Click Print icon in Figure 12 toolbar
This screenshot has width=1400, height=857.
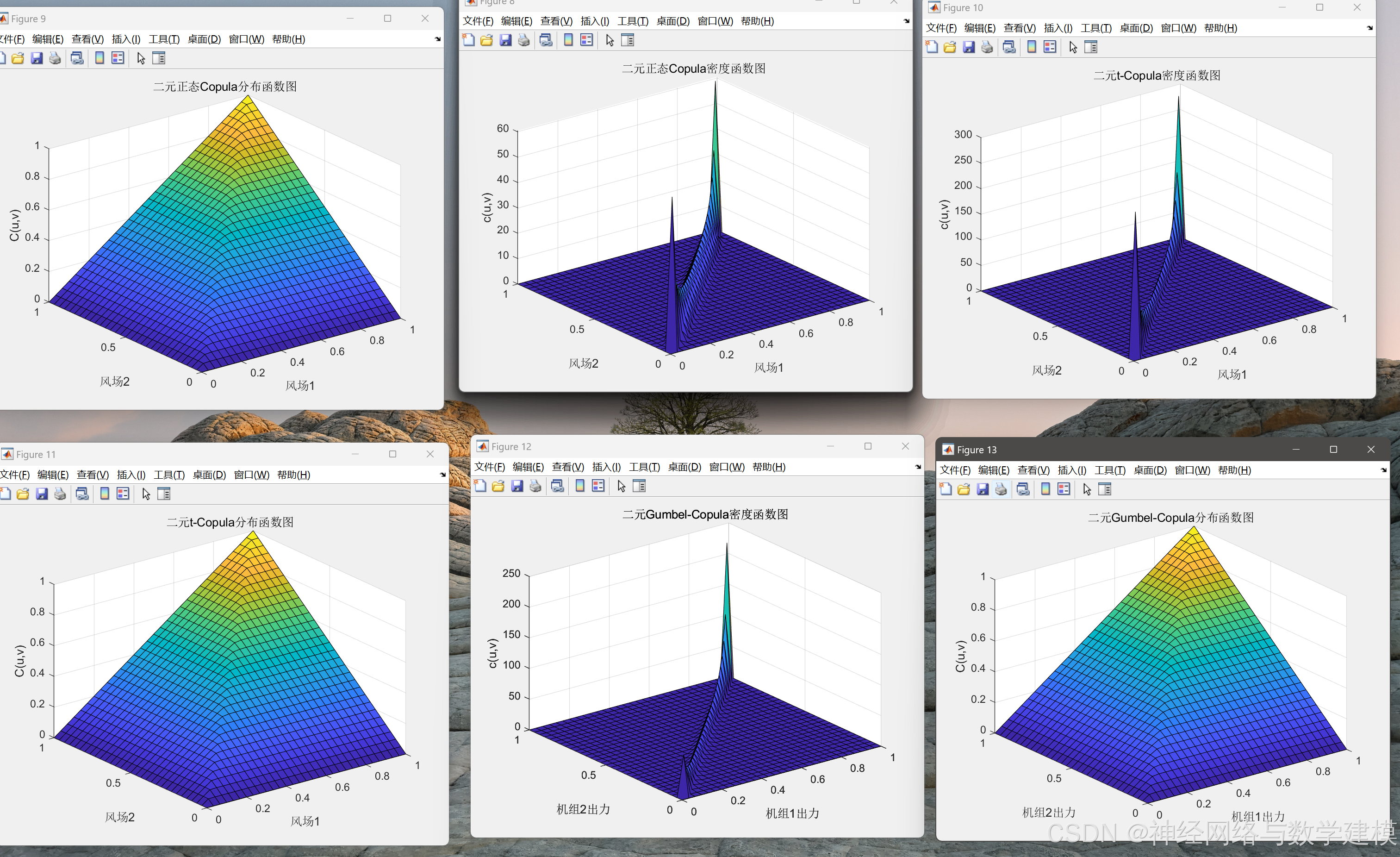point(535,486)
